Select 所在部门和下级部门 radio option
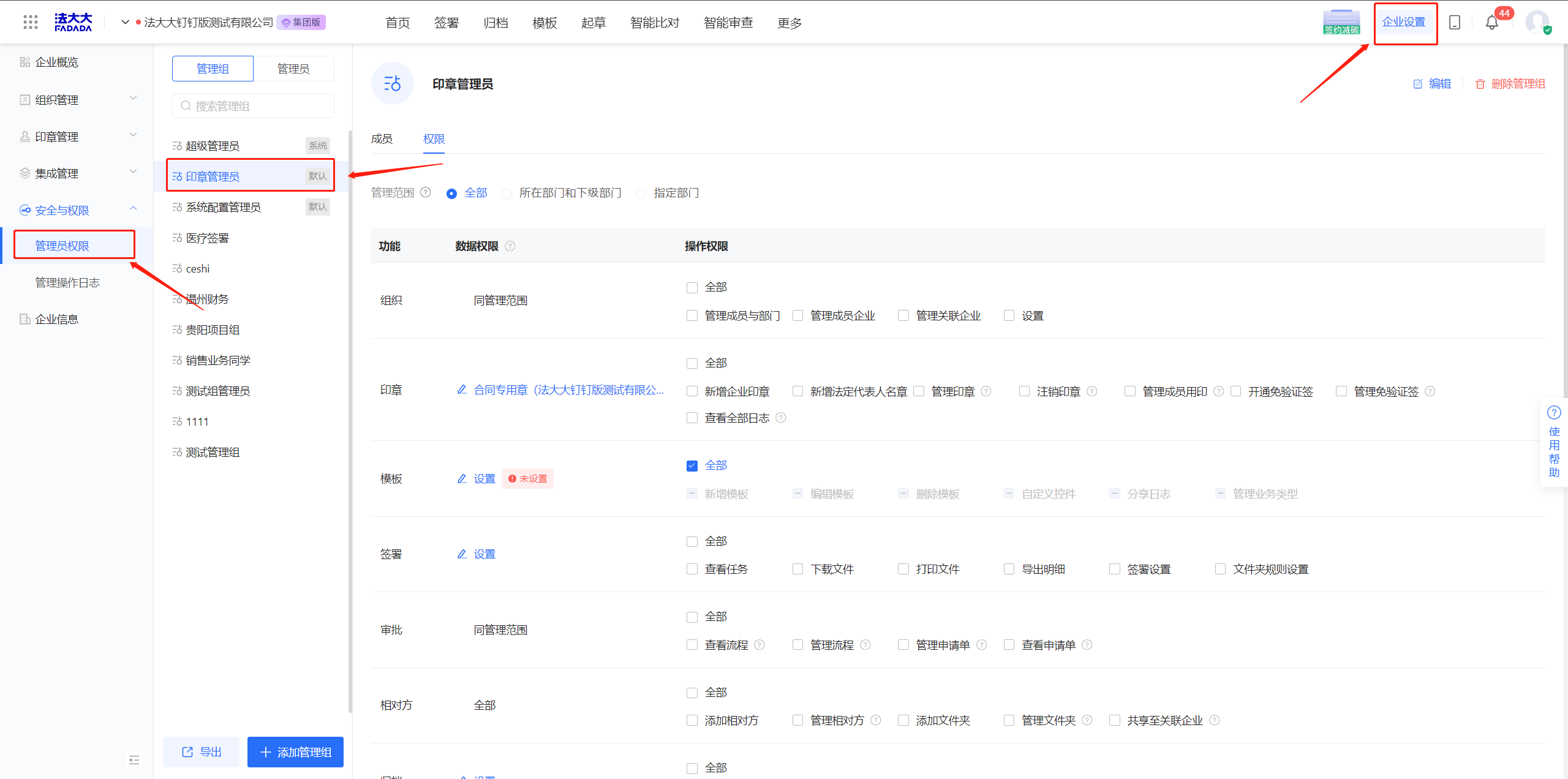Screen dimensions: 1568x779 [x=507, y=194]
